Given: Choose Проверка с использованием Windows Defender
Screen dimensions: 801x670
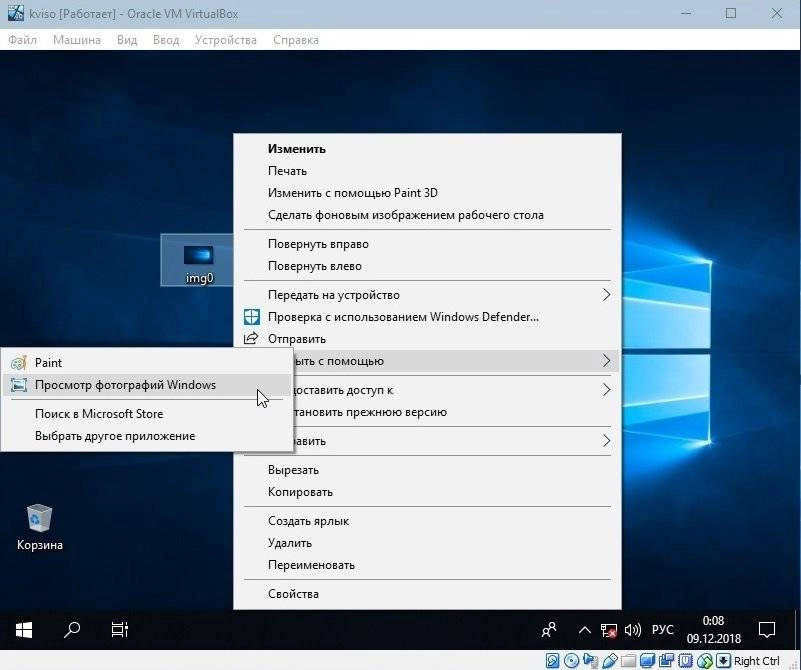Looking at the screenshot, I should tap(427, 317).
